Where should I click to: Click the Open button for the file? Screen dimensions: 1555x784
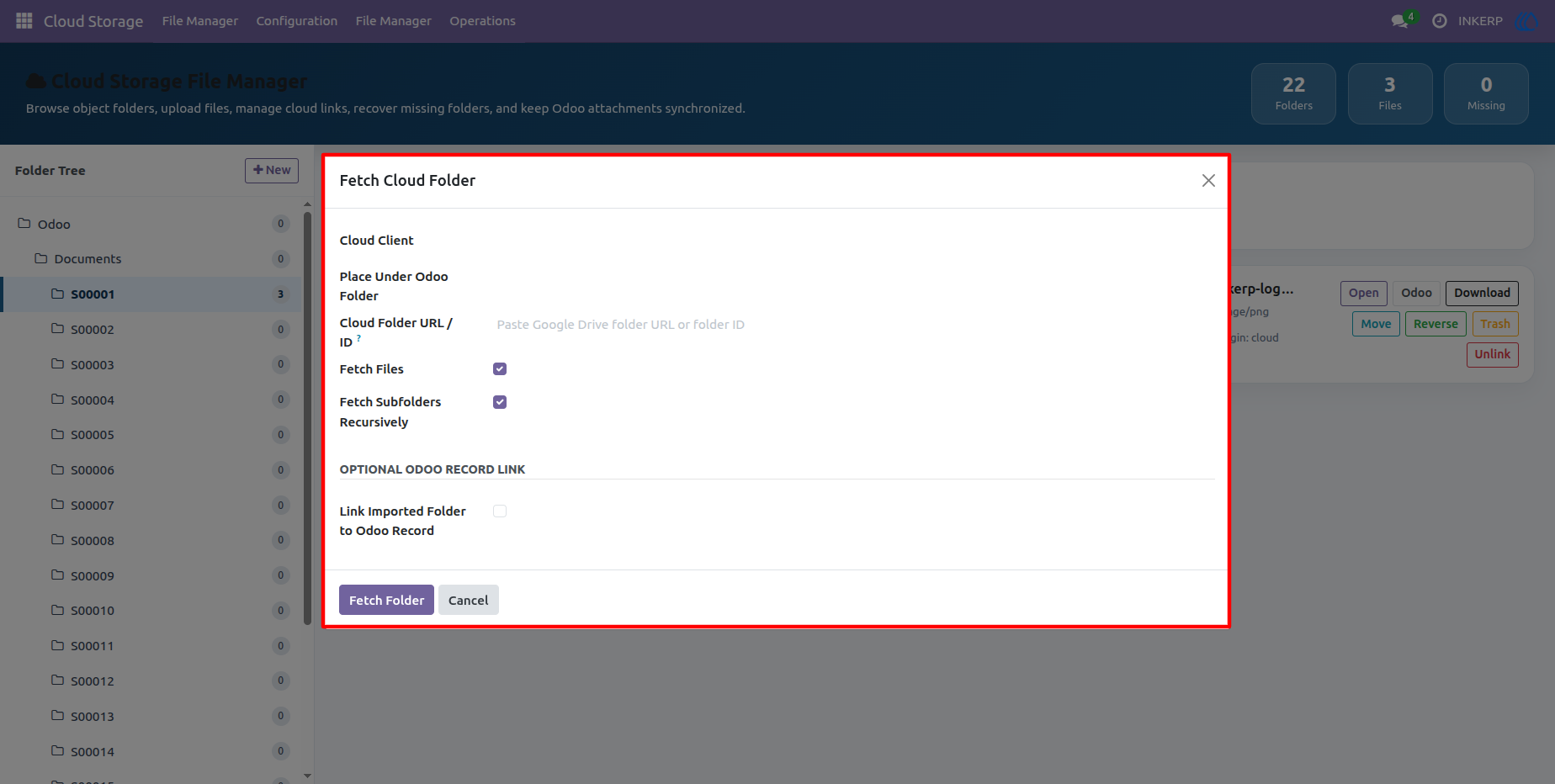[1363, 293]
